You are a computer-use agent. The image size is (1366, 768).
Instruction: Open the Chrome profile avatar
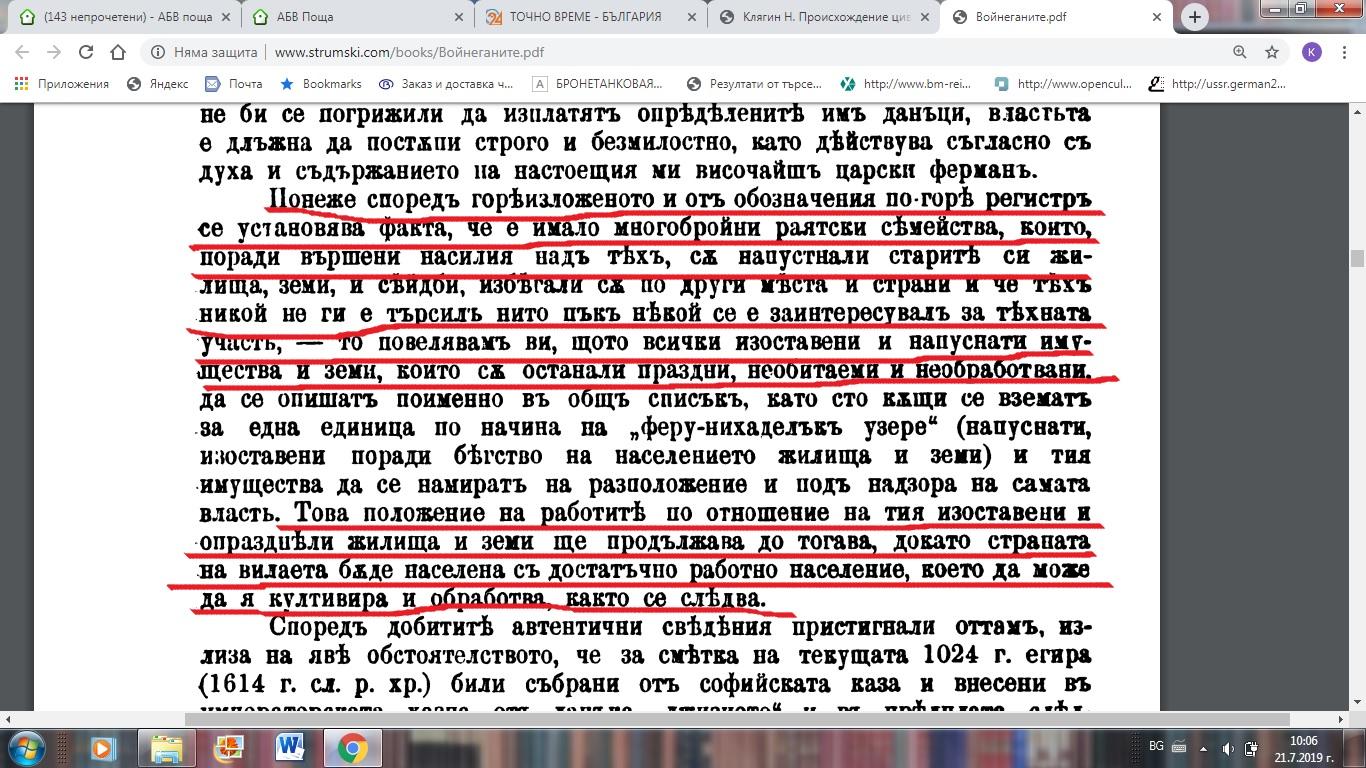[x=1312, y=52]
